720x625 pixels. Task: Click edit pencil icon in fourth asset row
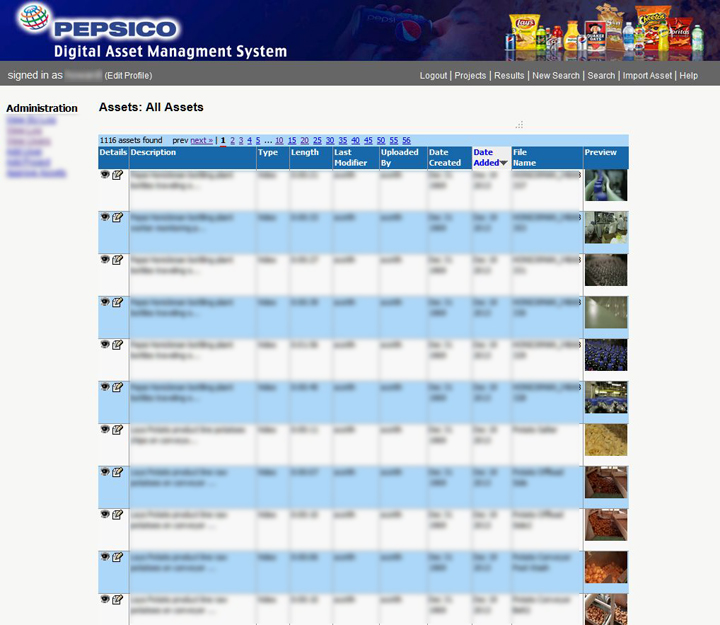point(118,302)
